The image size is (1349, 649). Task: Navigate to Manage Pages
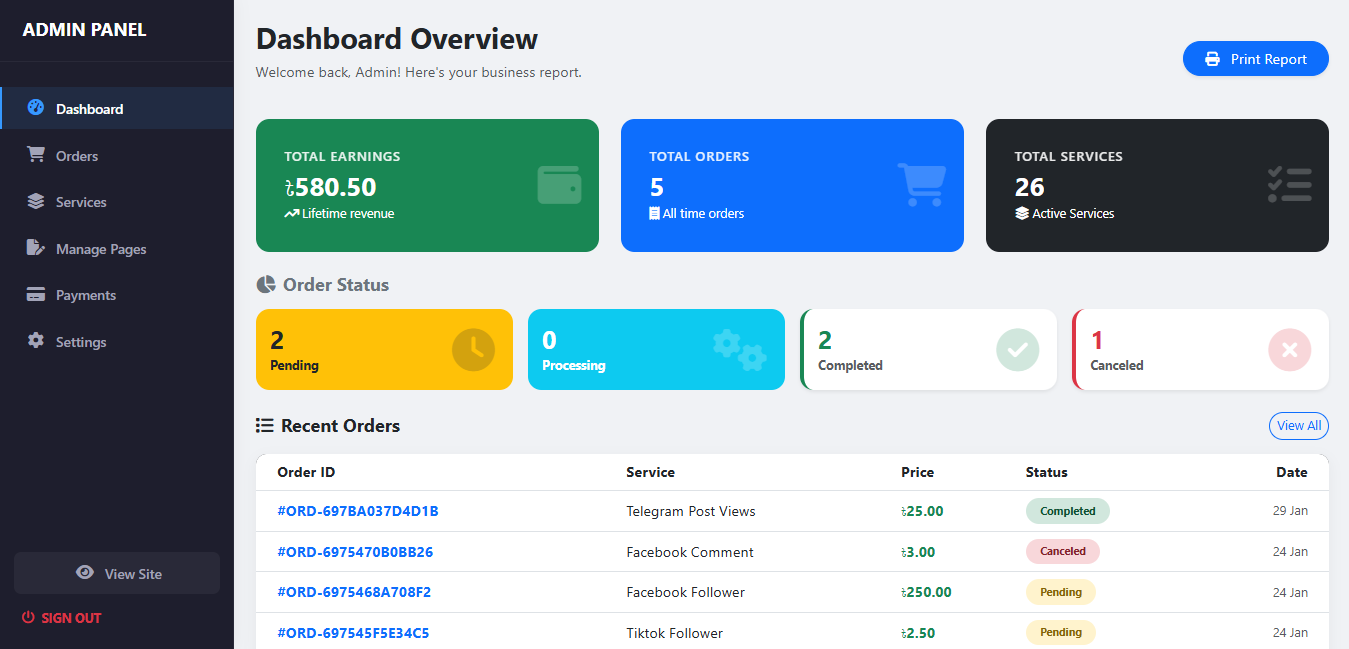click(100, 249)
